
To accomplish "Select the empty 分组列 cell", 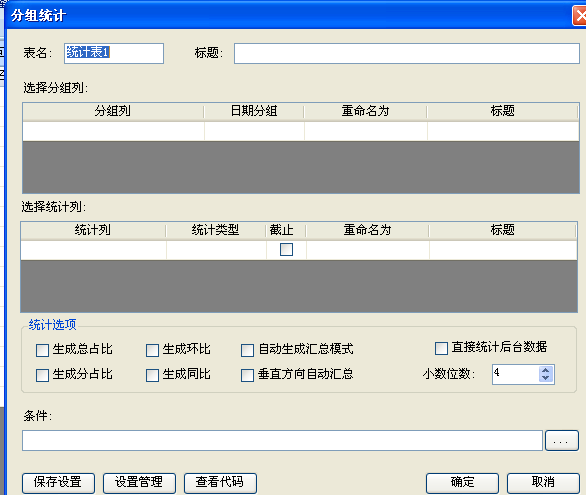I will point(113,131).
